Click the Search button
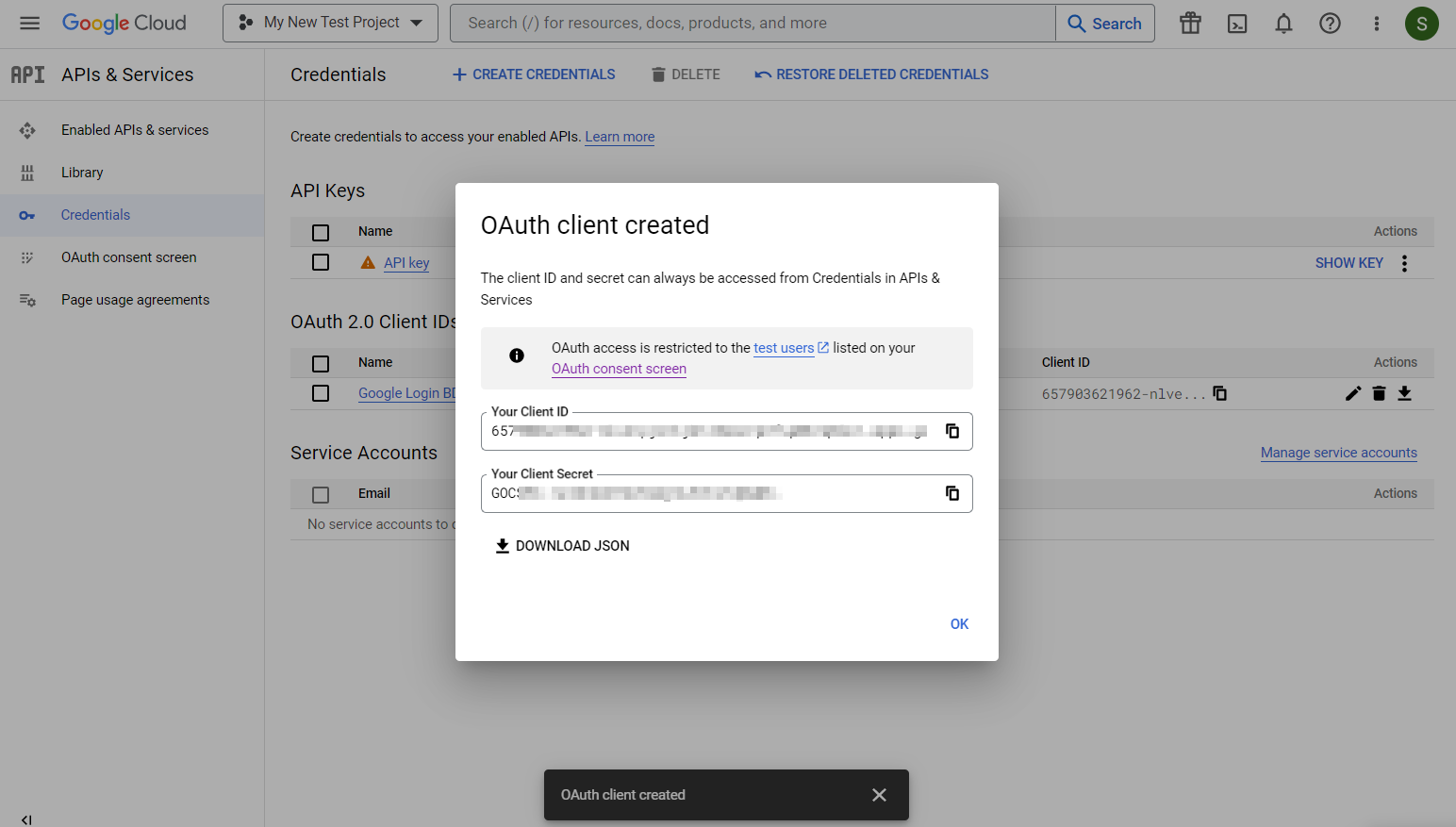The image size is (1456, 827). point(1105,23)
